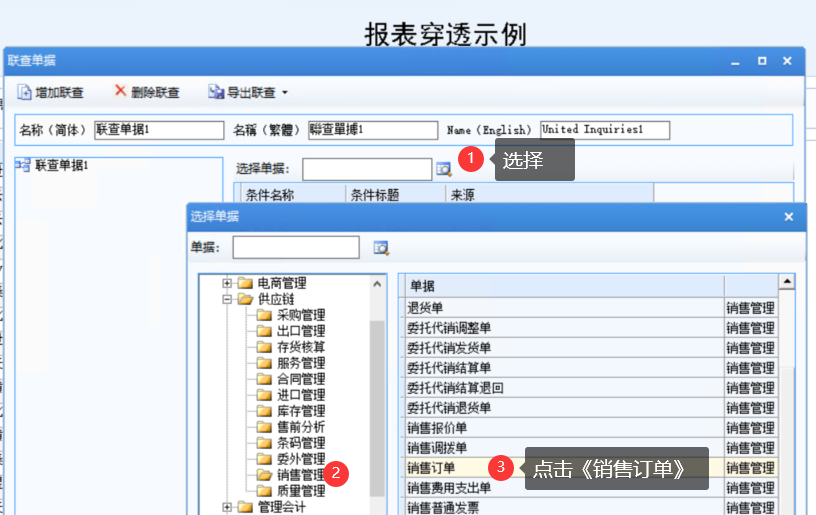Close the 选择单据 dialog
Screen dimensions: 816x515
(x=789, y=217)
